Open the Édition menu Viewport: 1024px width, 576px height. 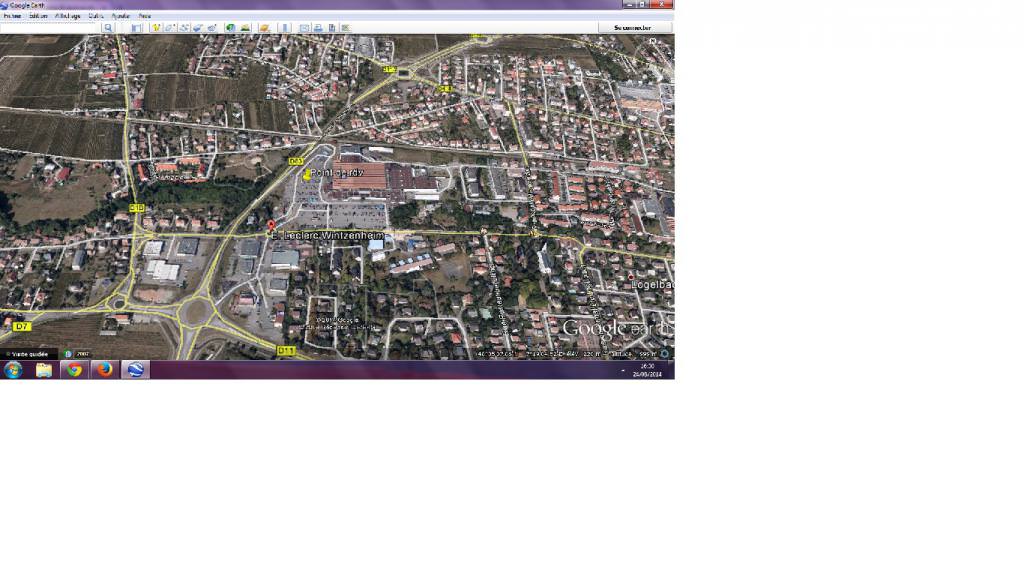click(38, 16)
